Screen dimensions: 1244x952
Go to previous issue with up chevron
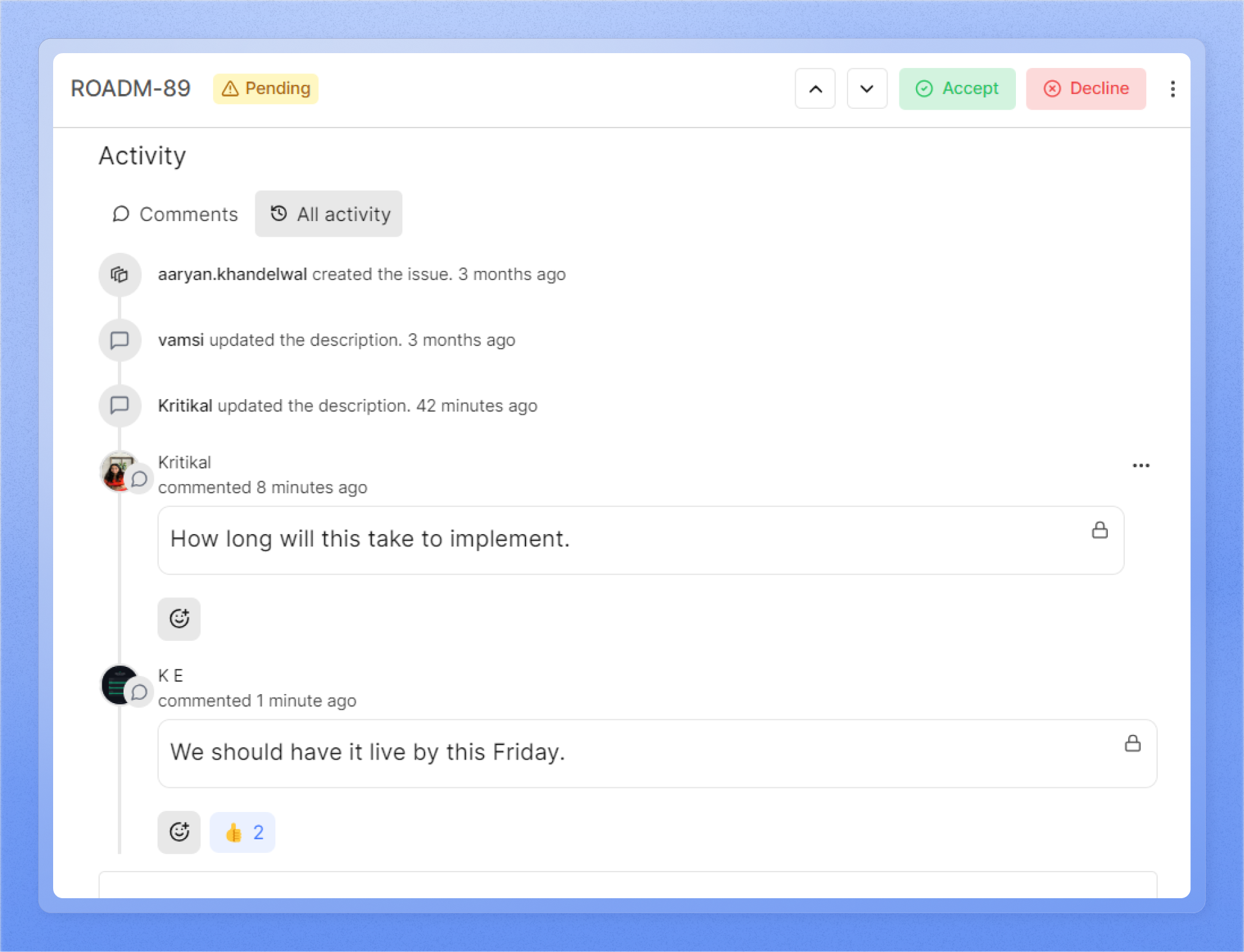click(x=815, y=89)
